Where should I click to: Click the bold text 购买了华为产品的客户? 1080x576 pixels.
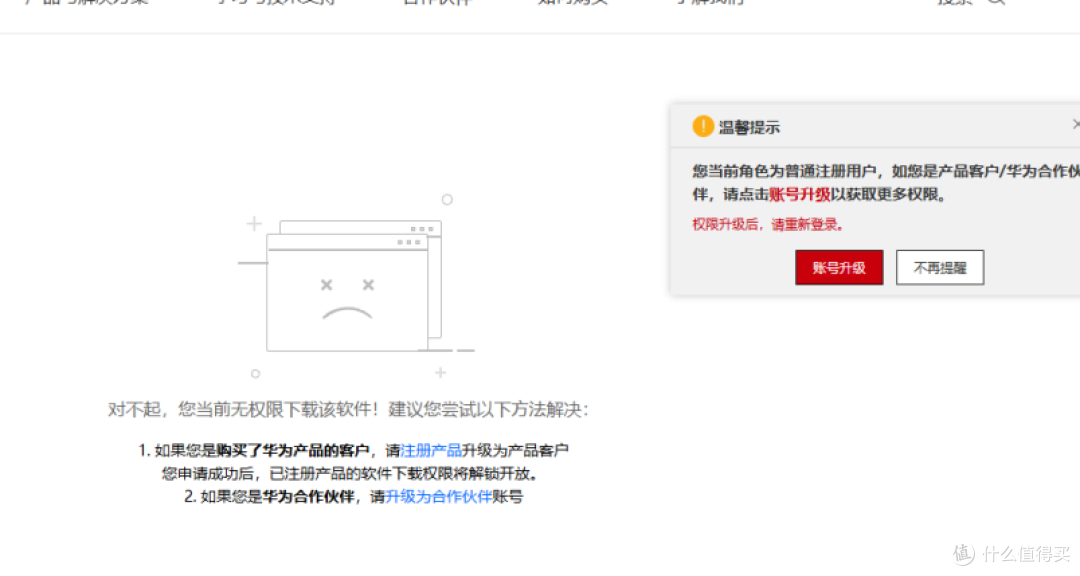293,451
